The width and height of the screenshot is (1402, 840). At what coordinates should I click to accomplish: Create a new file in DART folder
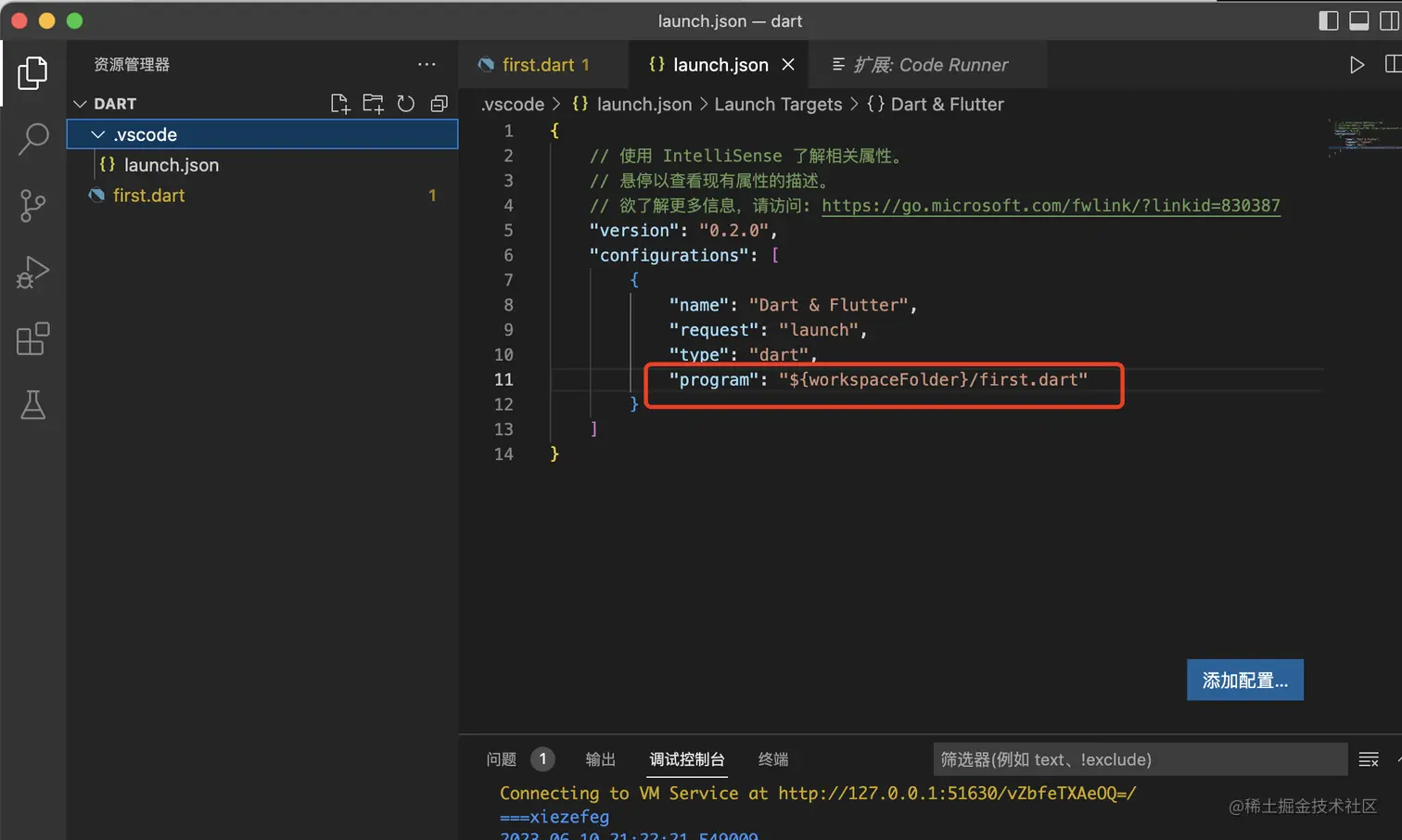pyautogui.click(x=340, y=104)
